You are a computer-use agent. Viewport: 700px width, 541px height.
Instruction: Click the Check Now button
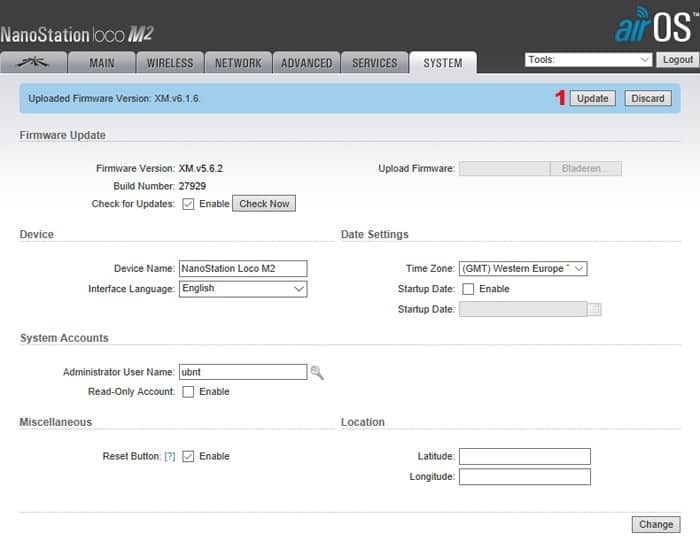click(264, 204)
